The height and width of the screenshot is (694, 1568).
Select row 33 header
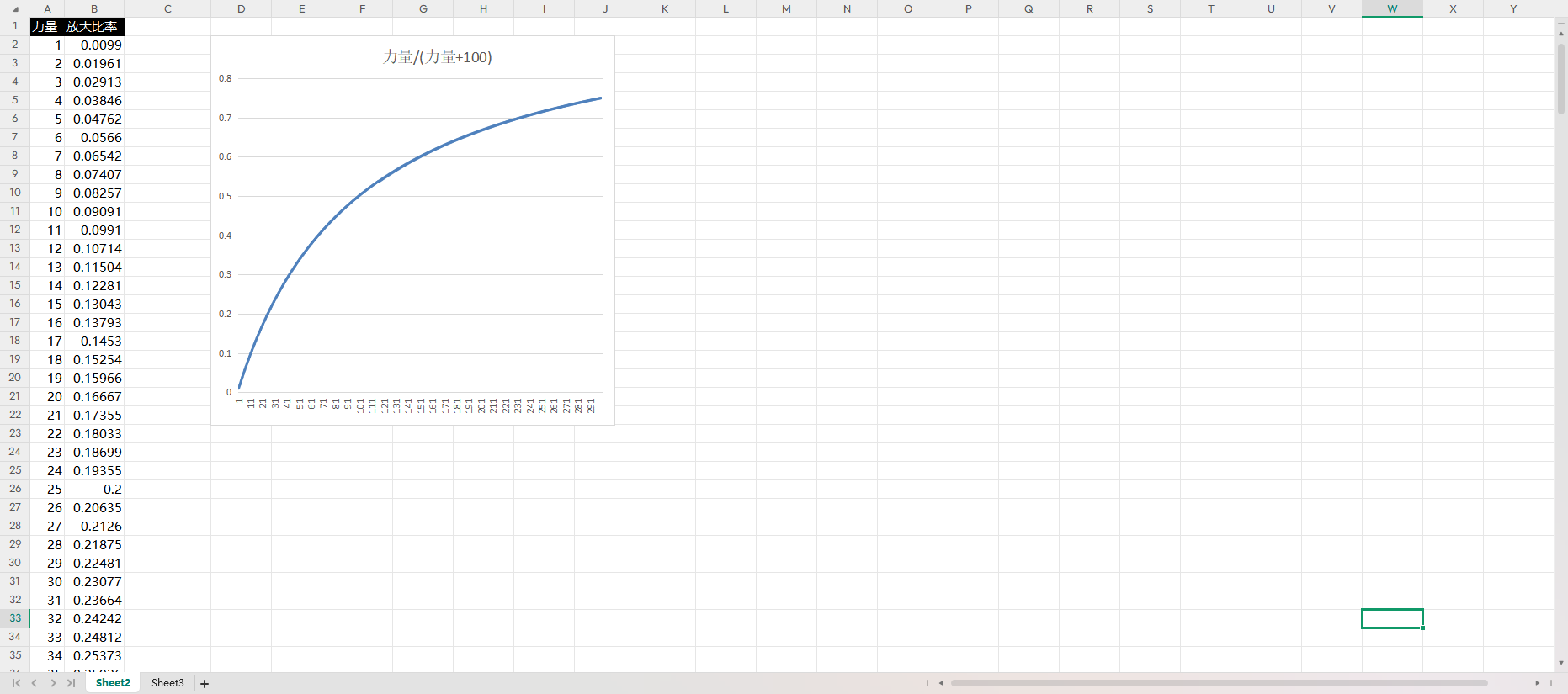tap(15, 618)
